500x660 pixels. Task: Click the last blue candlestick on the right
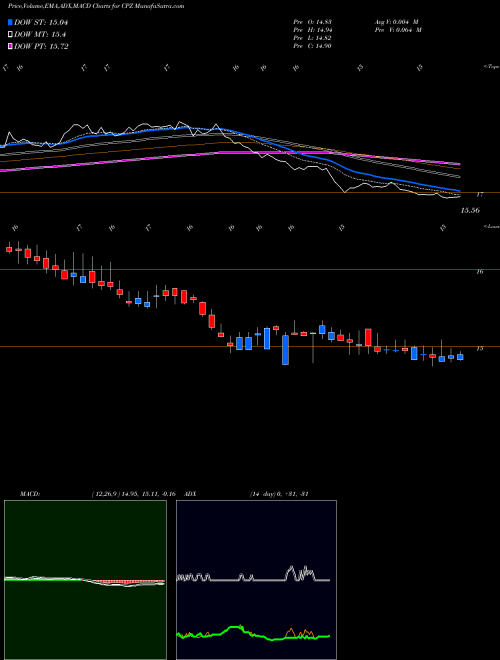[460, 357]
